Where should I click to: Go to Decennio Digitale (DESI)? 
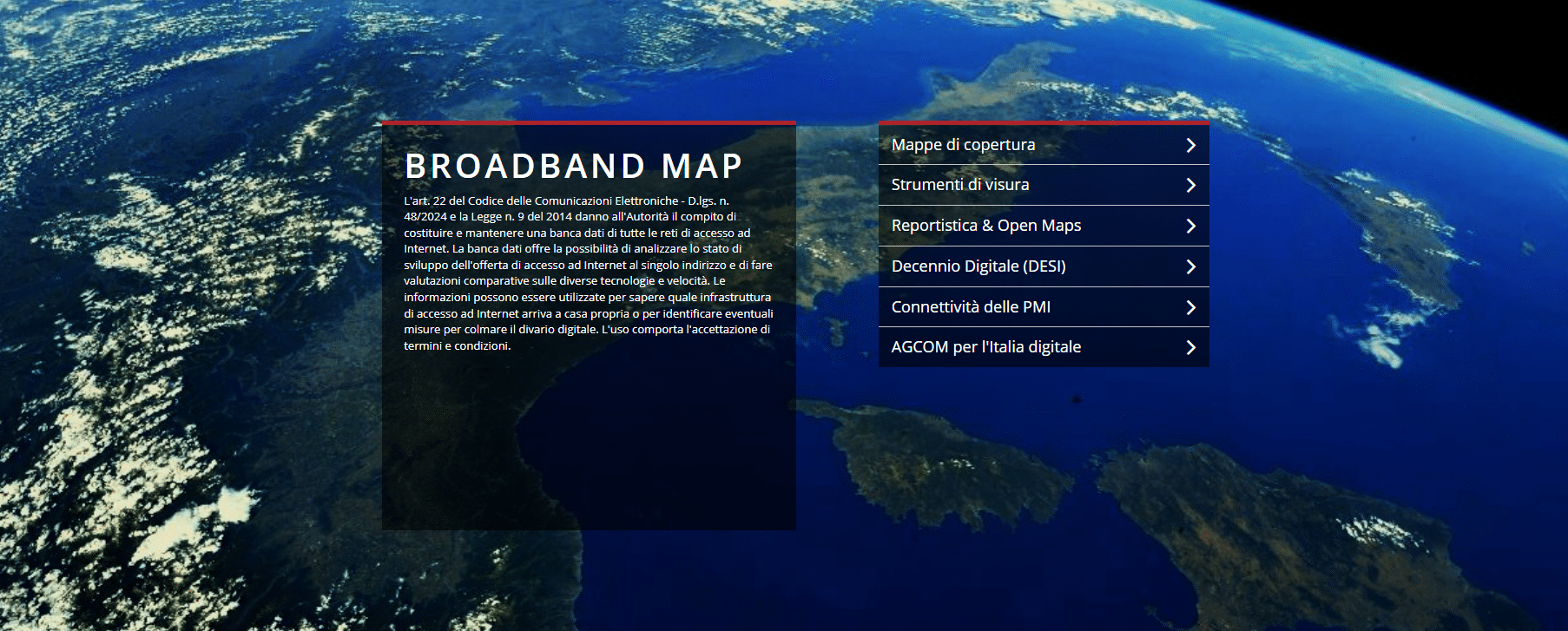(x=1044, y=266)
